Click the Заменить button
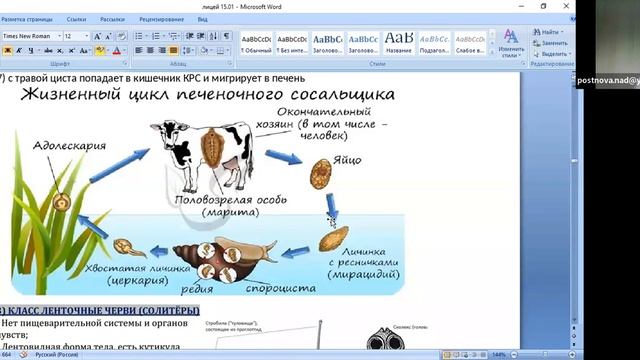Viewport: 640px width, 360px height. 550,43
